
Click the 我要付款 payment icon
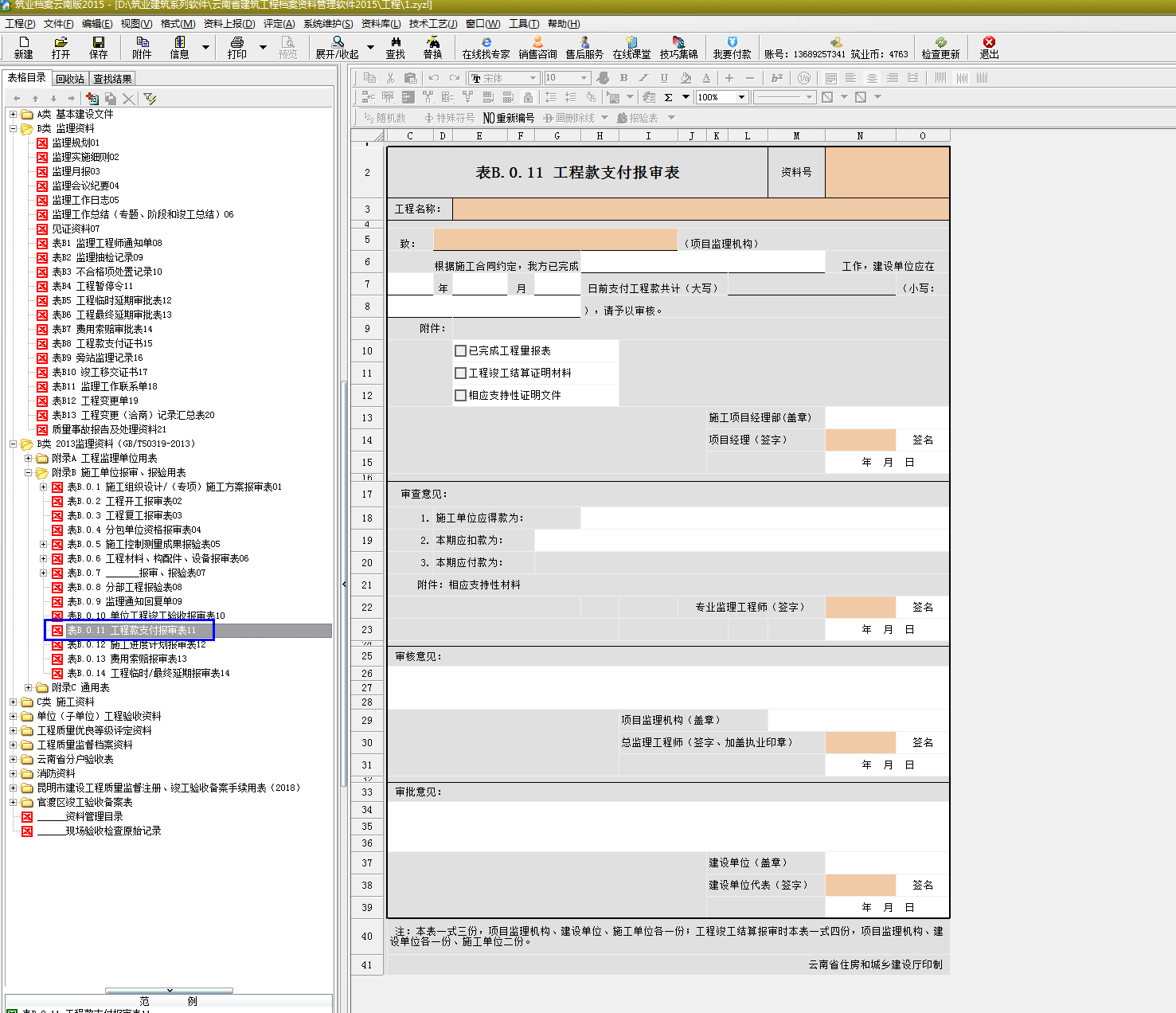pyautogui.click(x=732, y=47)
